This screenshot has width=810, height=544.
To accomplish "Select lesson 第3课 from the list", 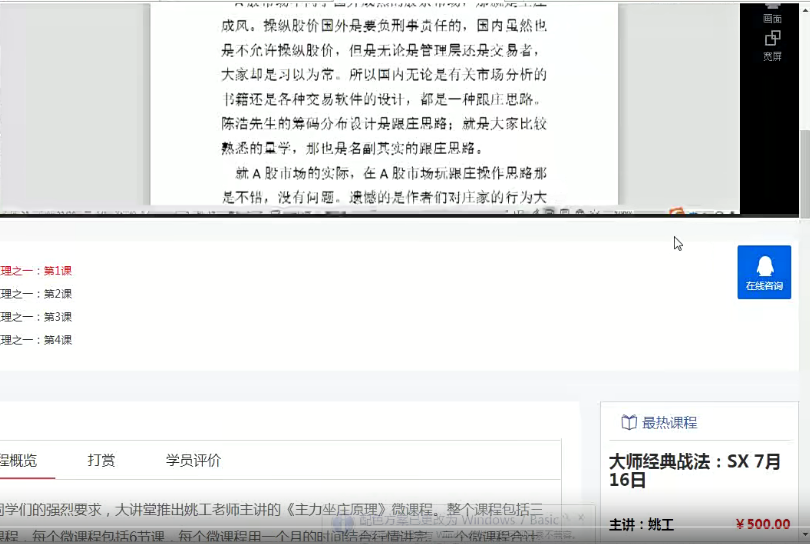I will point(38,317).
